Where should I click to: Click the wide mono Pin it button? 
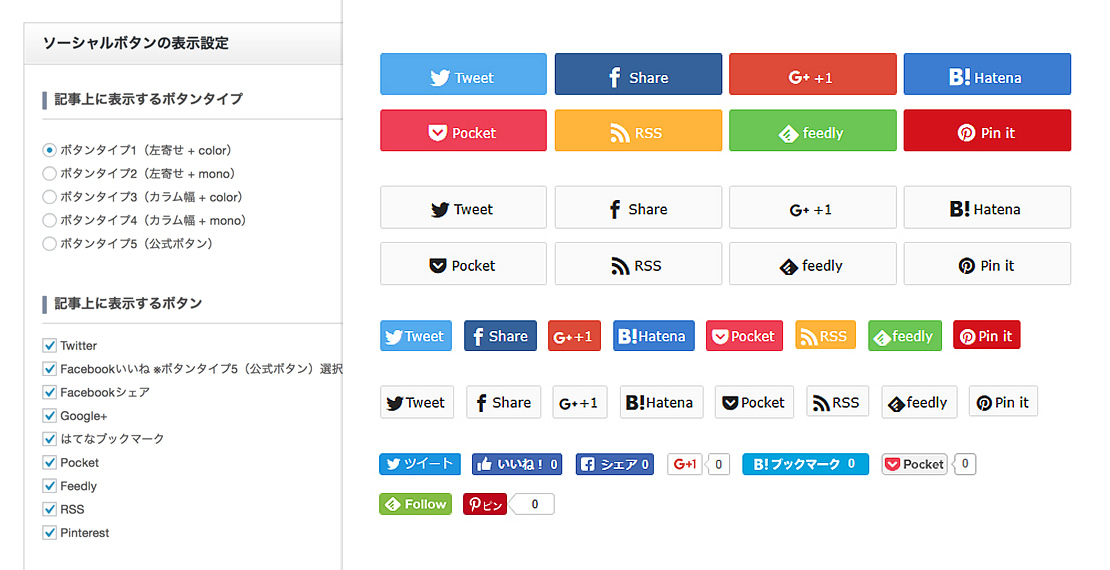(988, 263)
